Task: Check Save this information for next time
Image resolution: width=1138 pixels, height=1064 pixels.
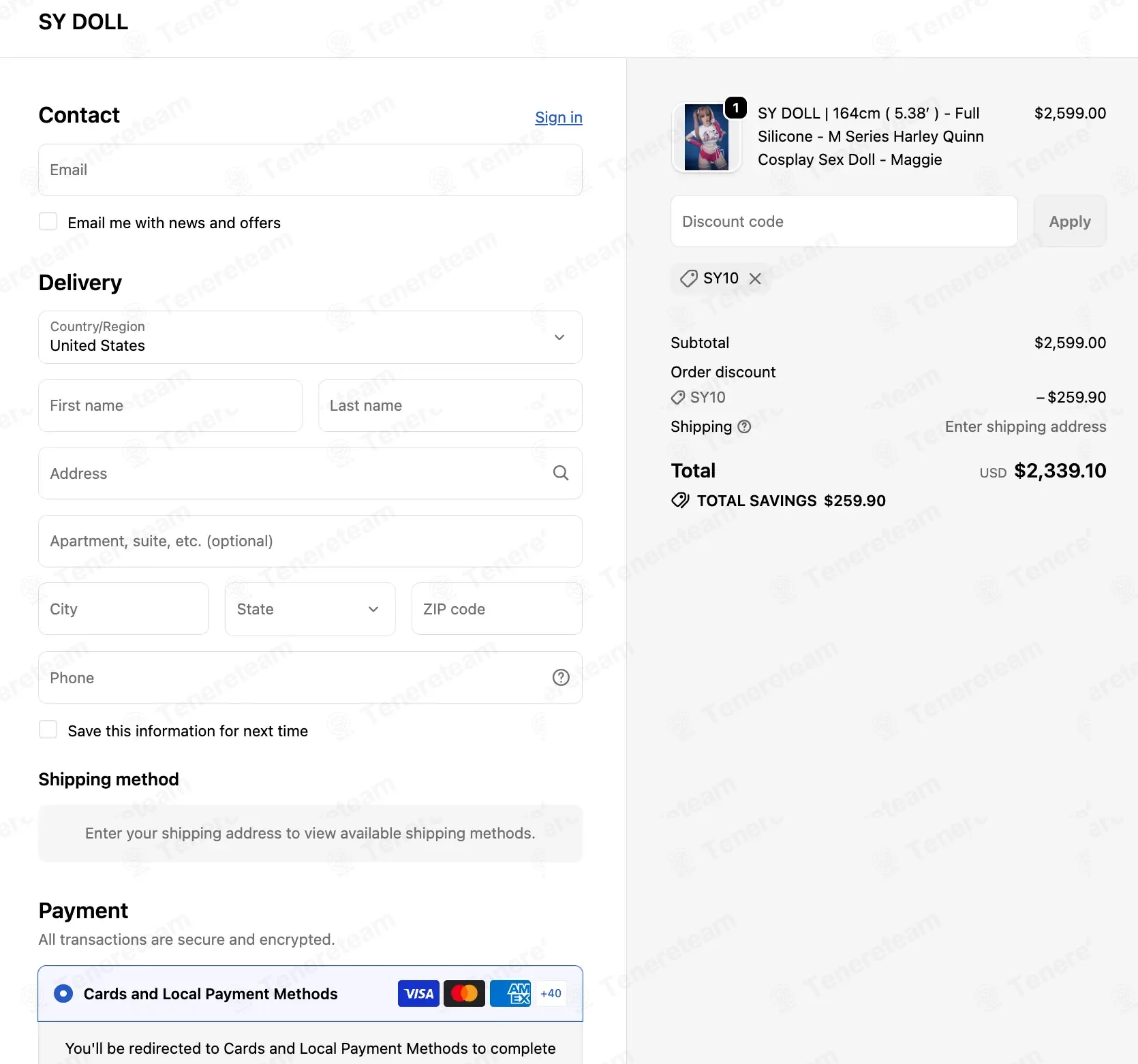Action: (48, 730)
